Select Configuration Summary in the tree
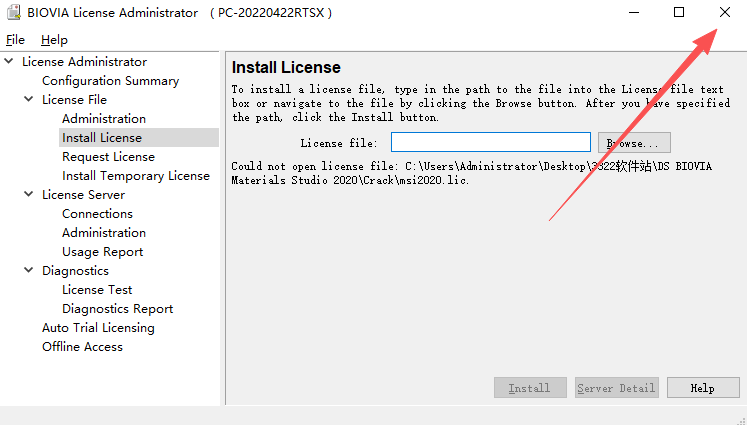The height and width of the screenshot is (425, 747). point(110,81)
